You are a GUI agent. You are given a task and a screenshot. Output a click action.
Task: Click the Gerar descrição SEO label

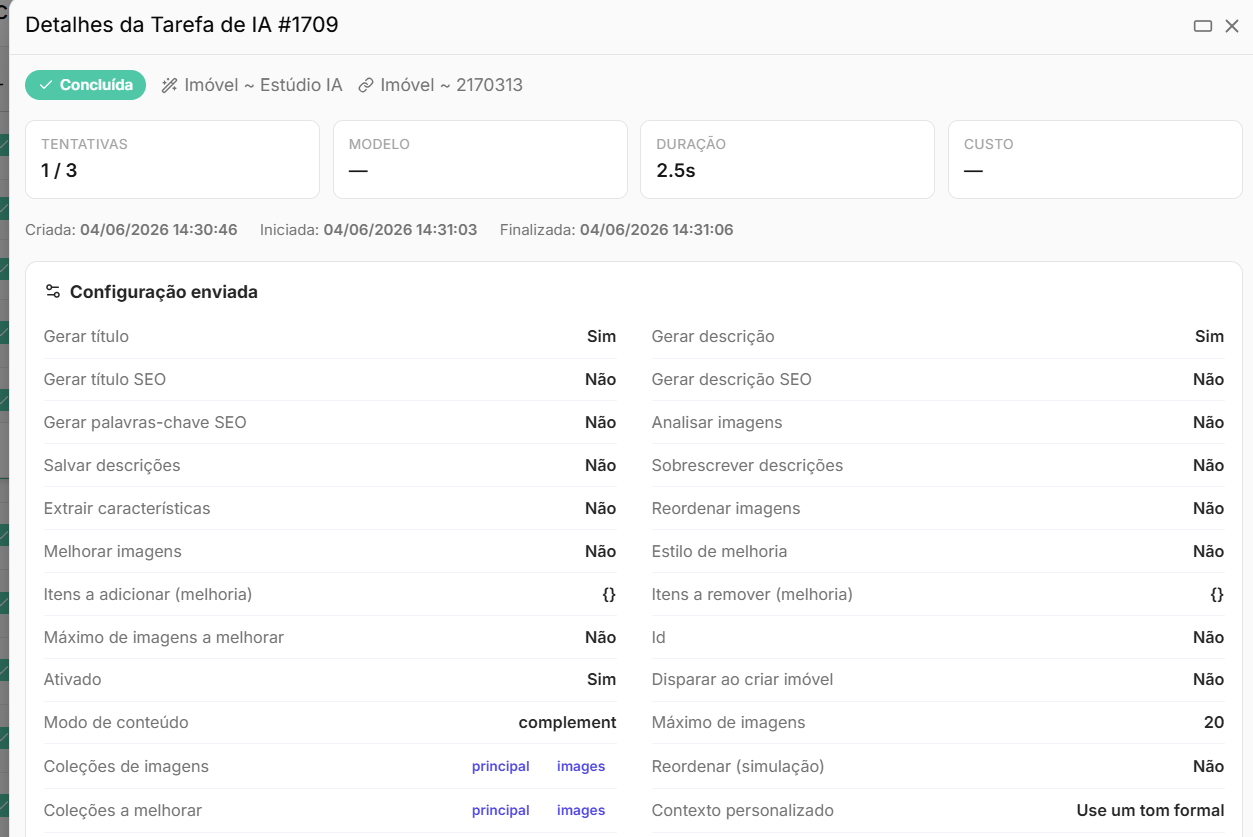tap(732, 380)
